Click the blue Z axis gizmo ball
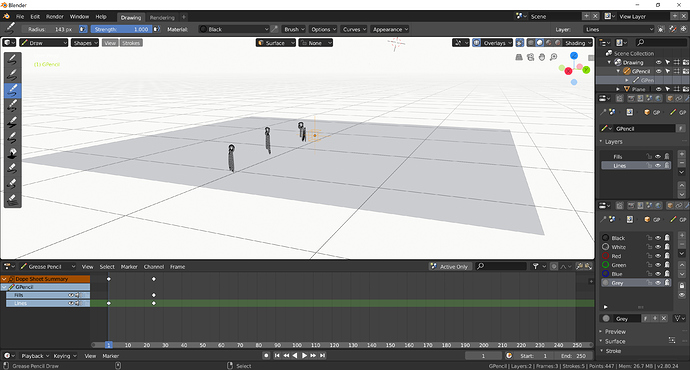The image size is (690, 370). (x=574, y=55)
